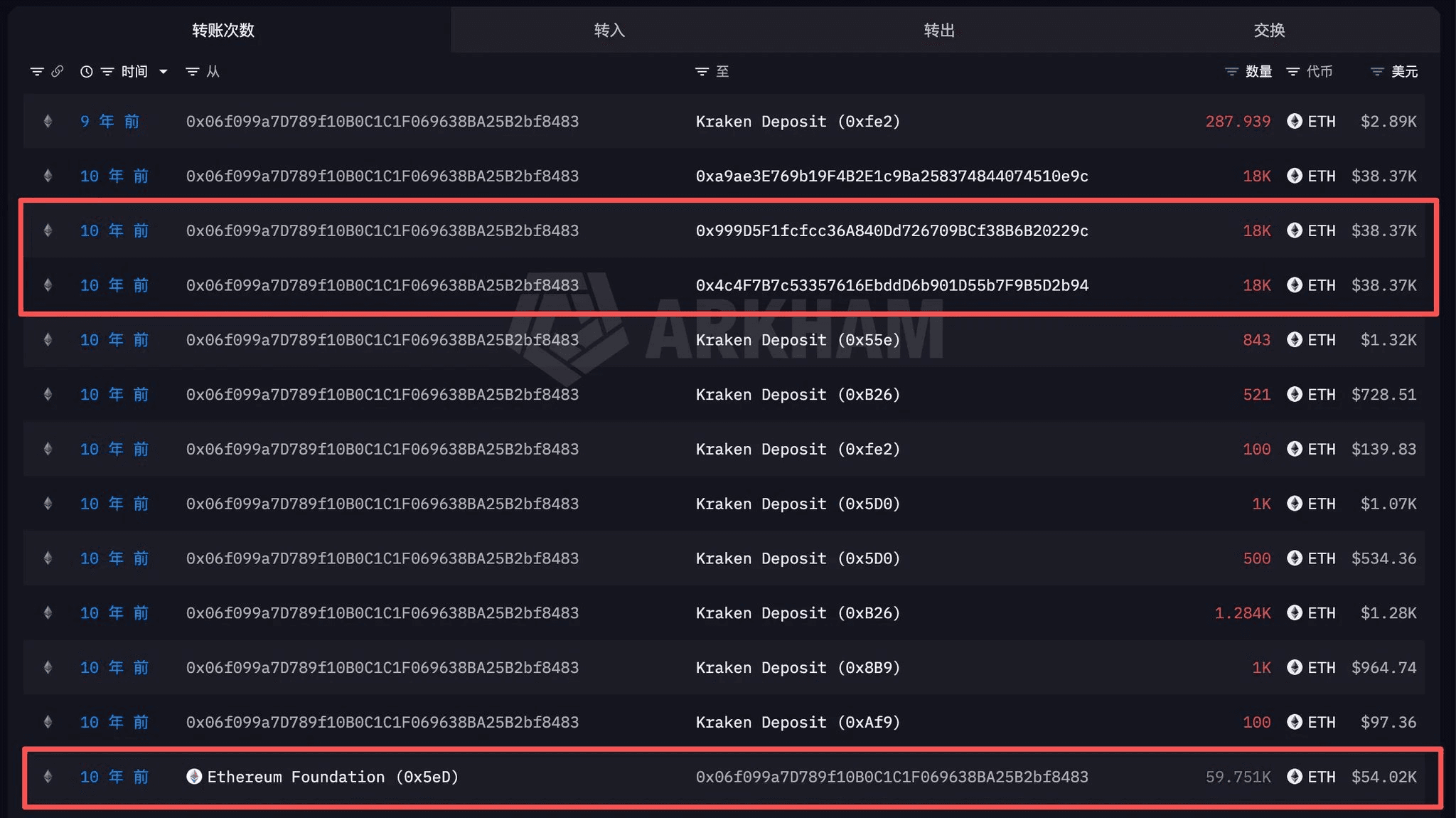Open sender address in the Kraken Deposit (0x55e) row
This screenshot has width=1456, height=818.
point(382,340)
